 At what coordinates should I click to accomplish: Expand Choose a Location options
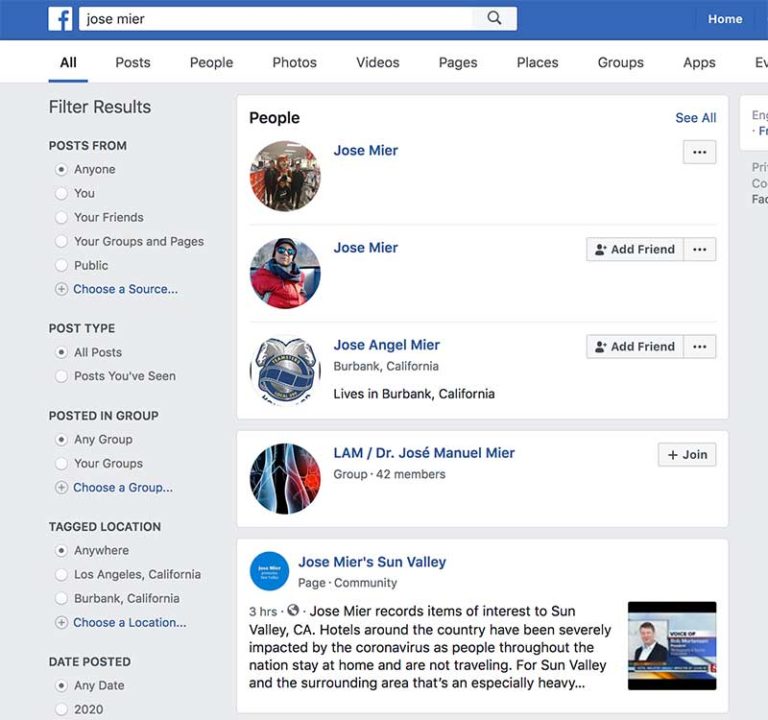129,622
